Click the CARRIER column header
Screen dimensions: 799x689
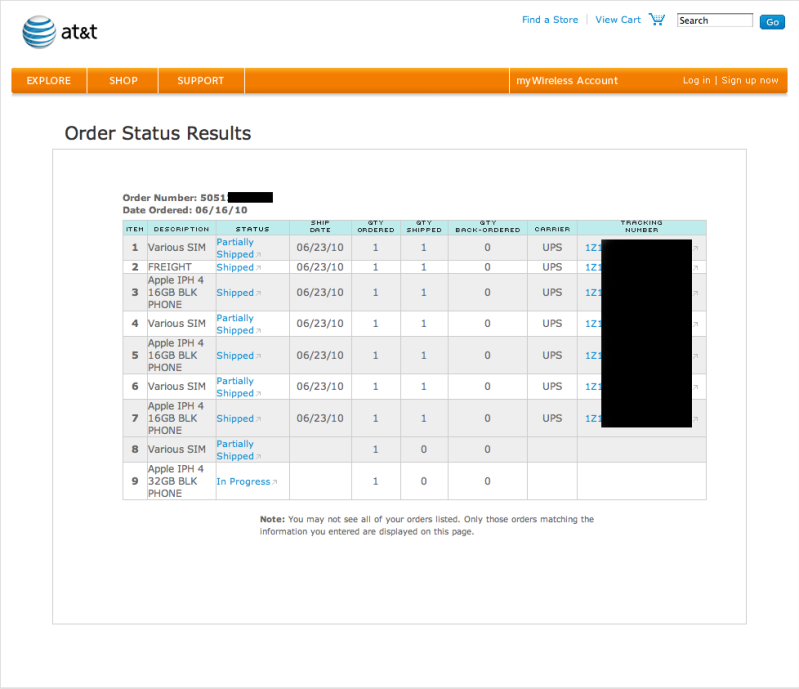(552, 229)
